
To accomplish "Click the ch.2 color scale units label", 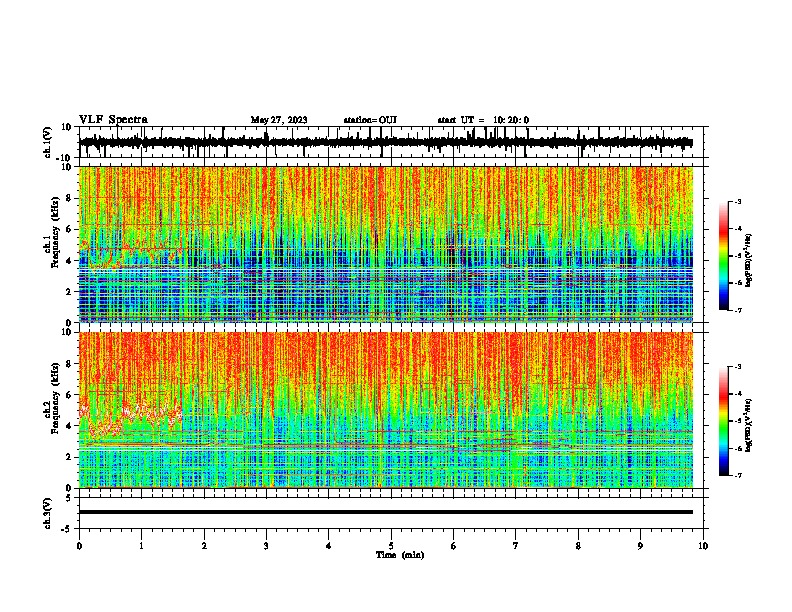I will click(x=749, y=425).
